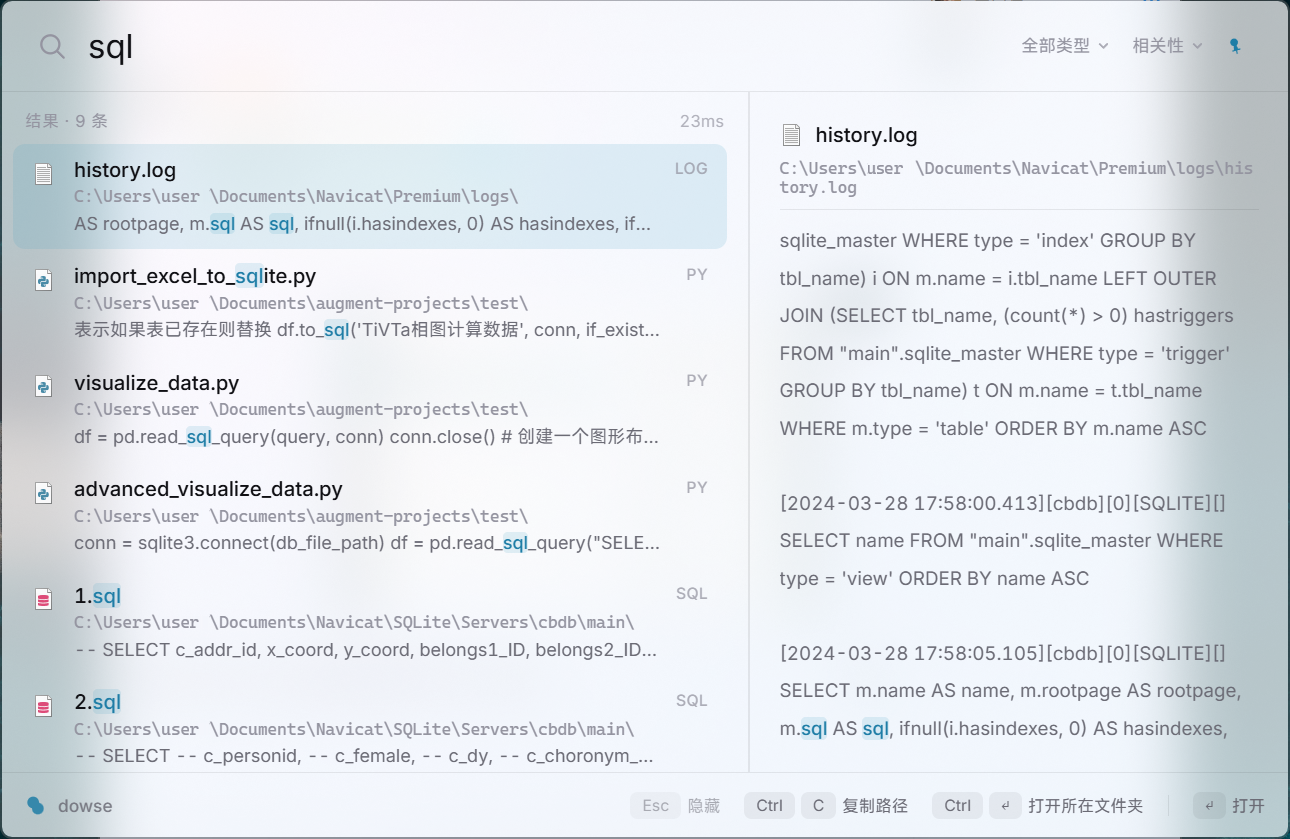
Task: Click the "WHERE m.type = 'table'" preview line
Action: coord(993,428)
